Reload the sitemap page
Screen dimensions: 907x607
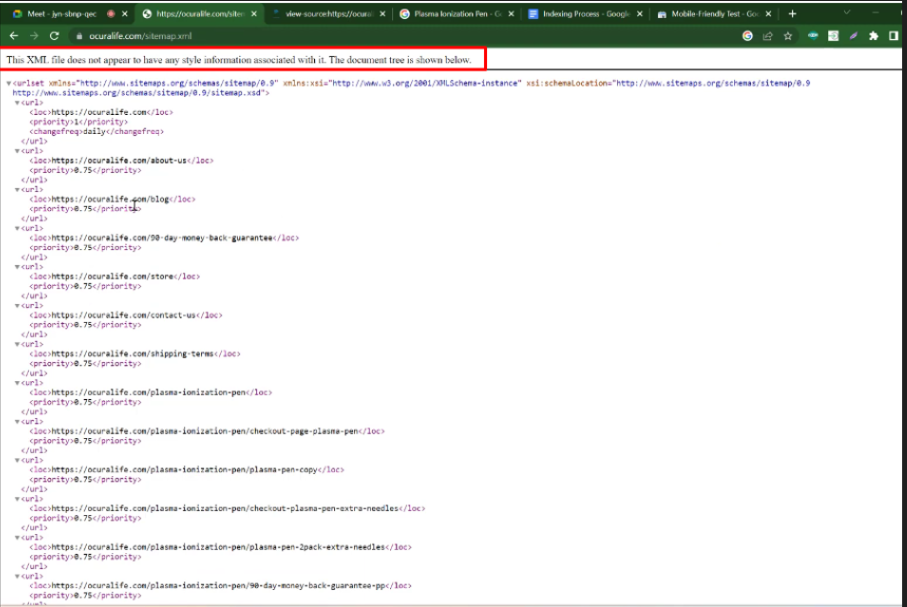(x=54, y=36)
